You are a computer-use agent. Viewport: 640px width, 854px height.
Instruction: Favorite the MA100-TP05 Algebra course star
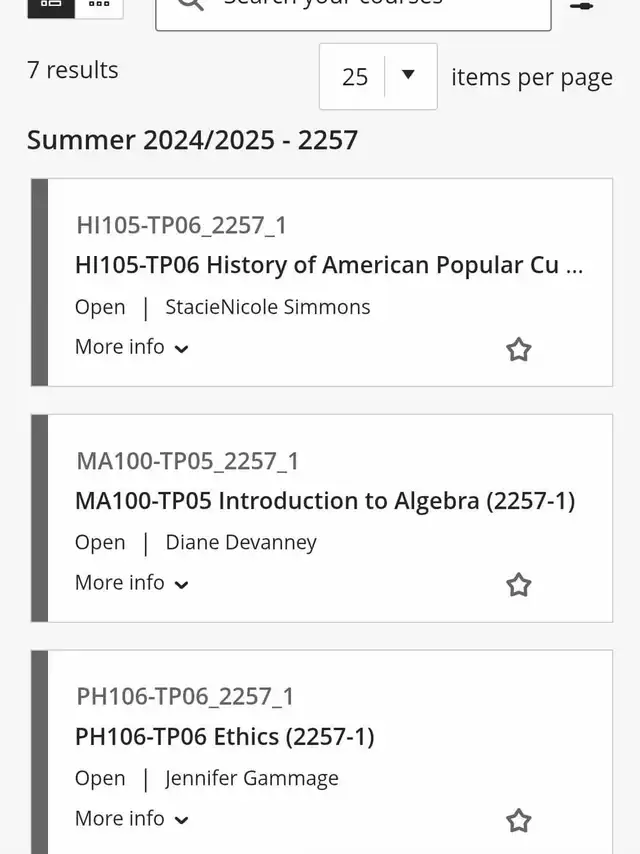pyautogui.click(x=519, y=585)
